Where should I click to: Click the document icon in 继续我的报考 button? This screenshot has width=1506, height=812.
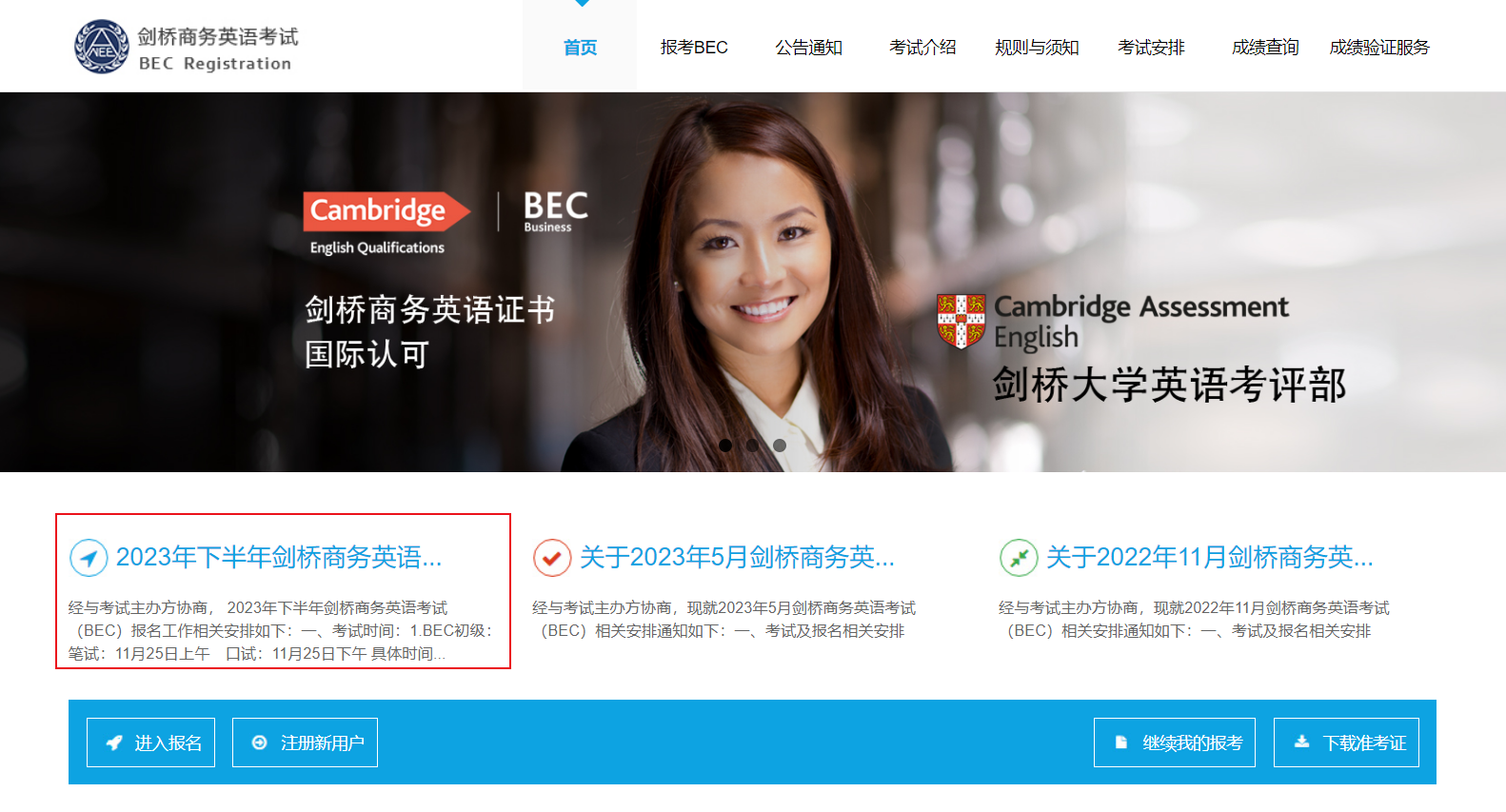(x=1121, y=743)
